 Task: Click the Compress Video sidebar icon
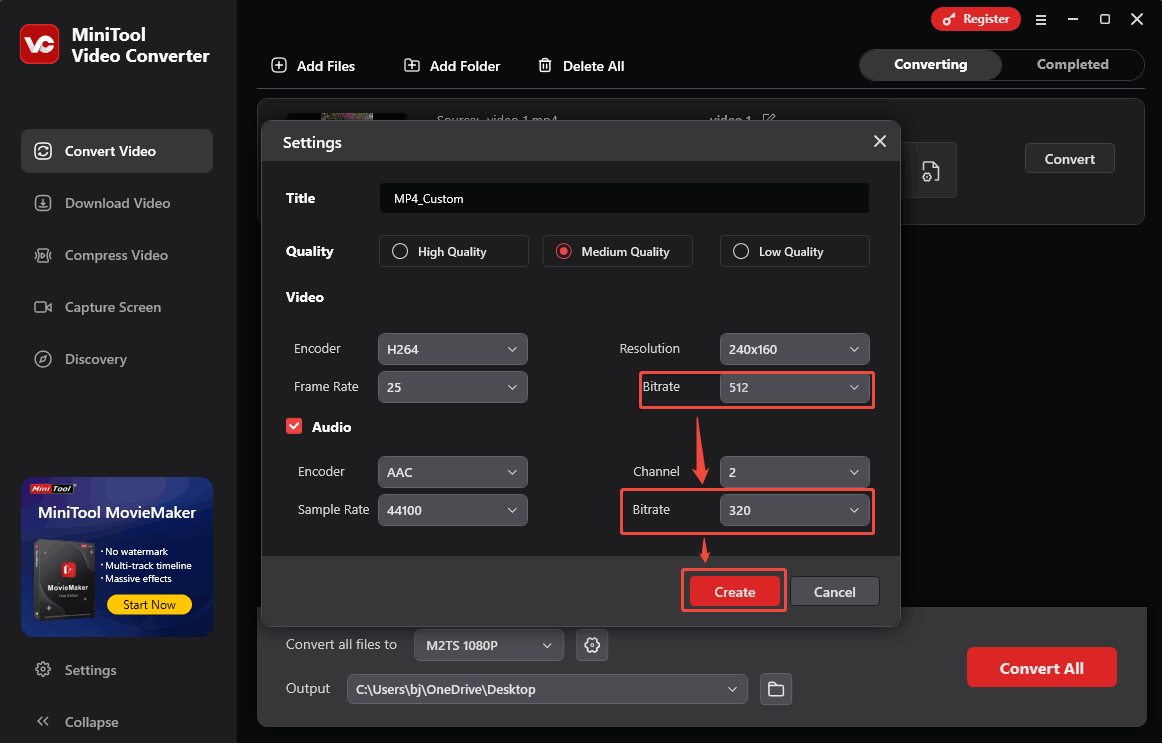(43, 255)
